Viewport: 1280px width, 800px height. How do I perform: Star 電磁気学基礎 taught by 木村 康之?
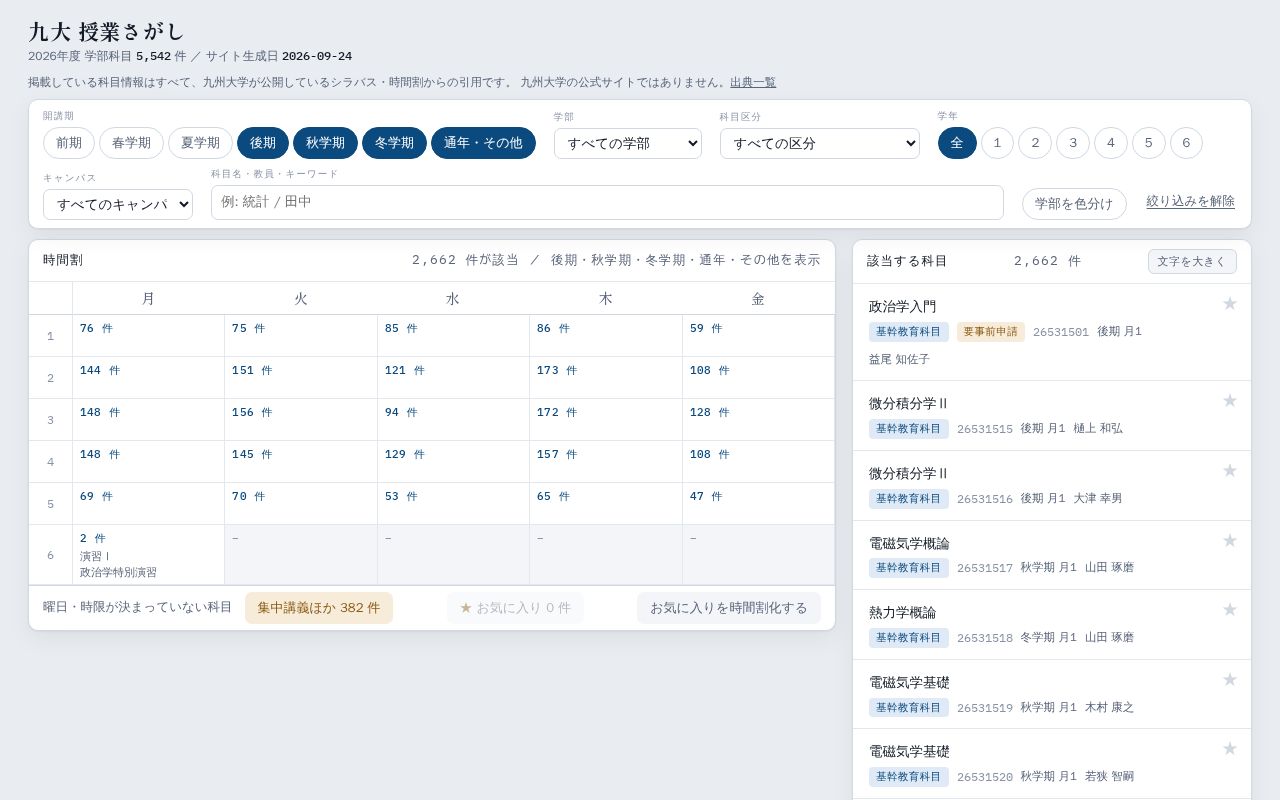(1230, 679)
